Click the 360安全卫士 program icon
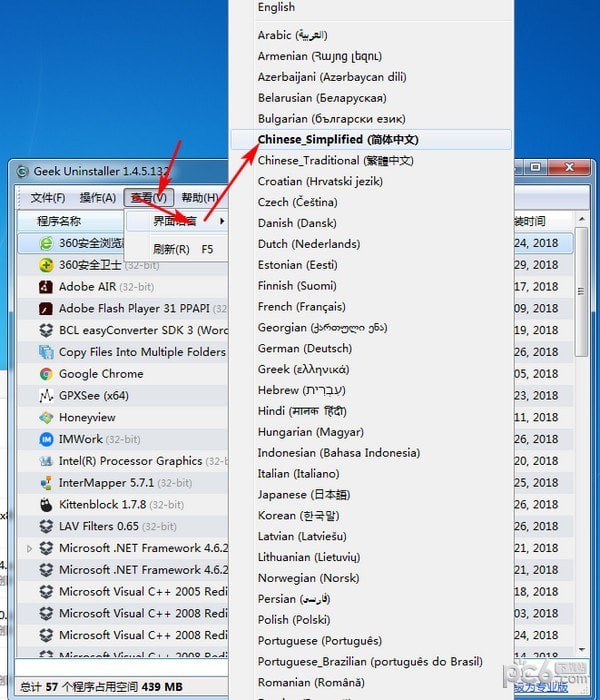This screenshot has width=600, height=700. click(46, 265)
